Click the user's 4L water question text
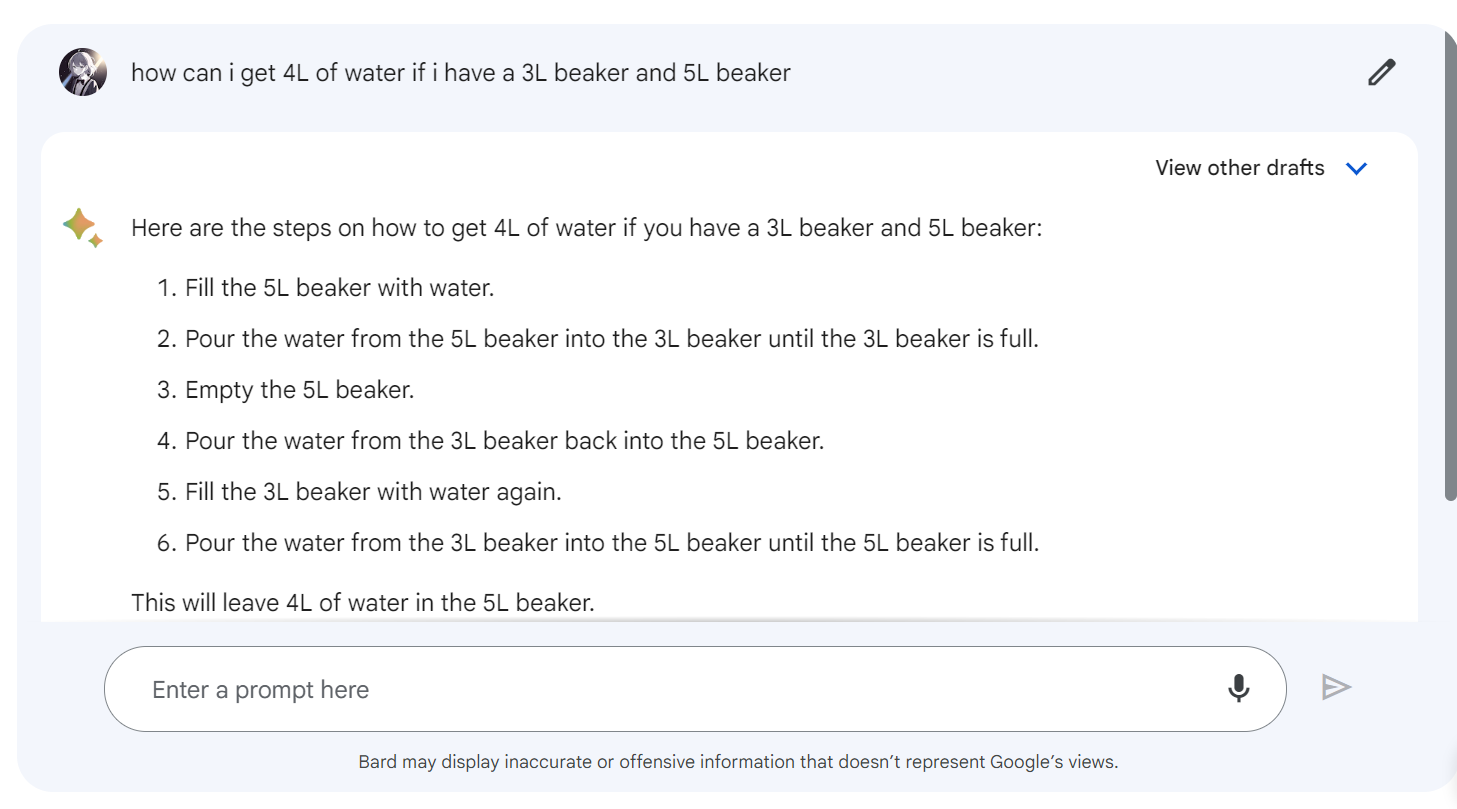 460,73
